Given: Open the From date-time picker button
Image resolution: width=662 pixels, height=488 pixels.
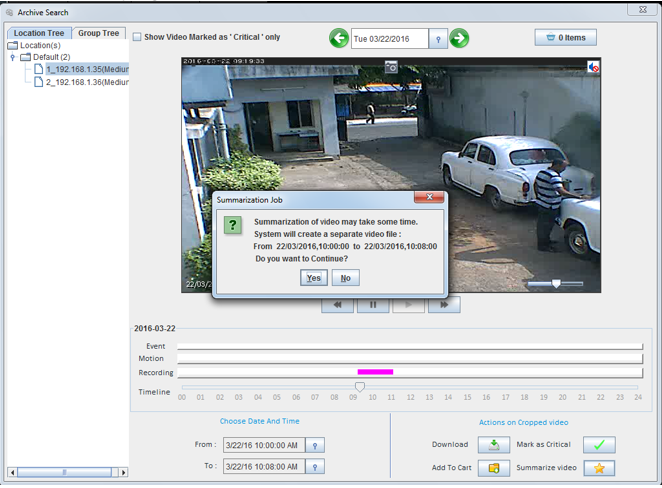Looking at the screenshot, I should (x=315, y=445).
